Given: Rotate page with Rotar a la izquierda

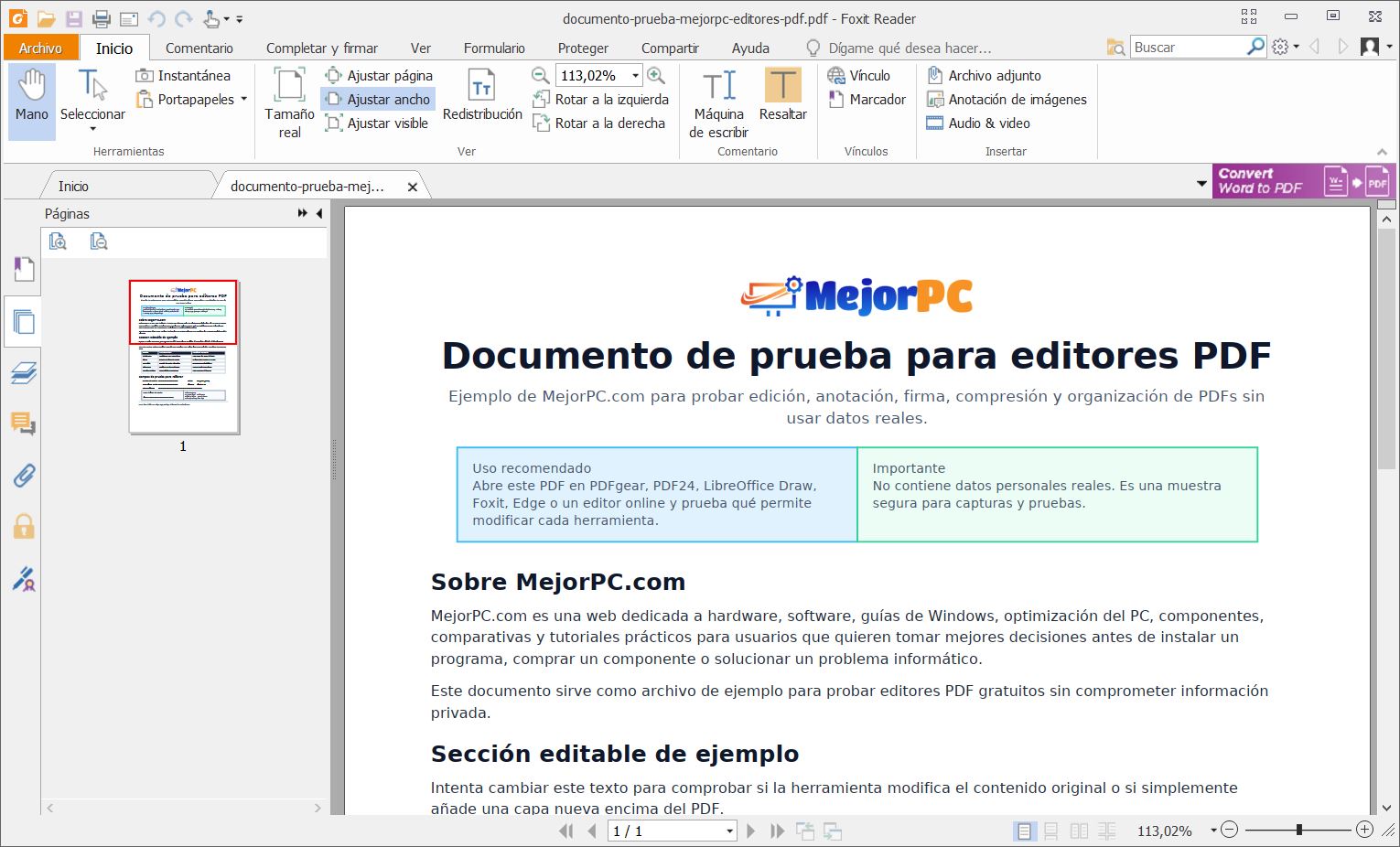Looking at the screenshot, I should coord(601,100).
